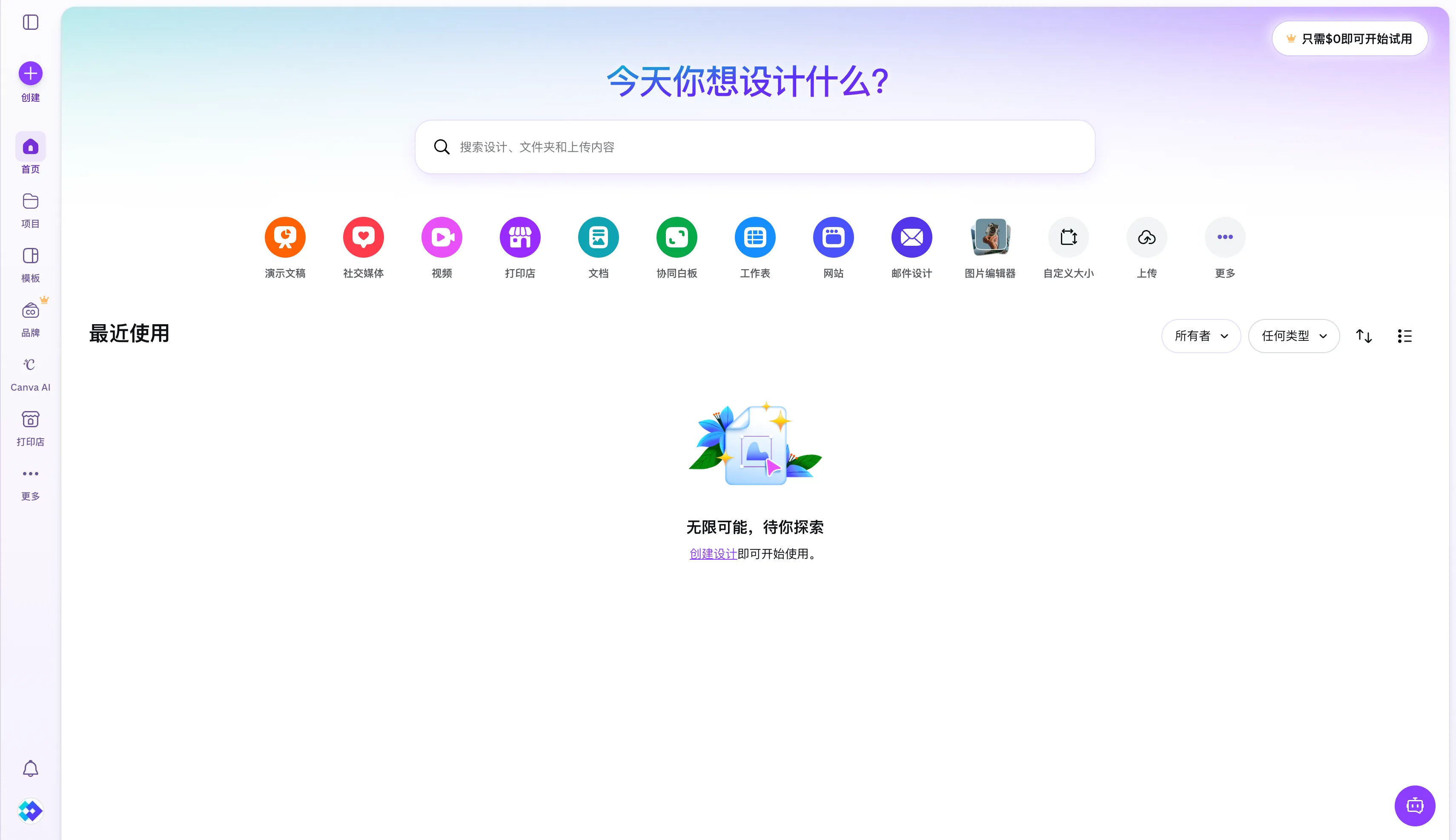Open the Sheets (工作表) design type
Image resolution: width=1456 pixels, height=840 pixels.
coord(755,237)
